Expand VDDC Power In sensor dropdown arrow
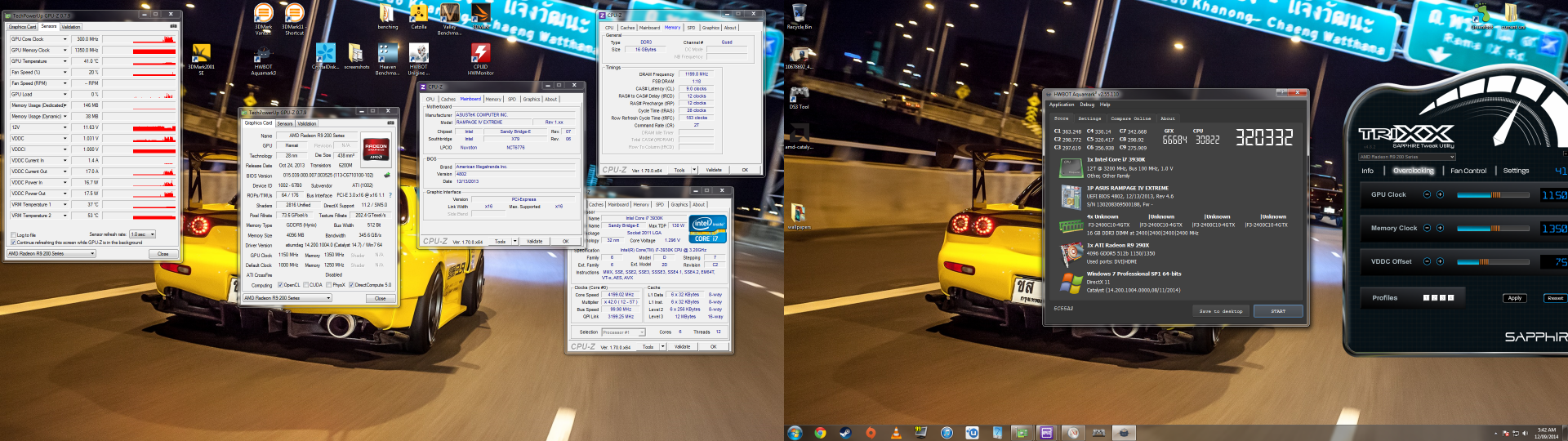Screen dimensions: 1568x441 coord(65,183)
